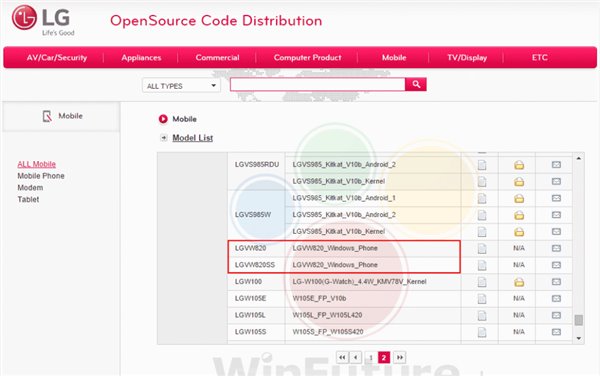Image resolution: width=600 pixels, height=376 pixels.
Task: Click lock icon for LGVS985W Kernel row
Action: click(x=519, y=232)
